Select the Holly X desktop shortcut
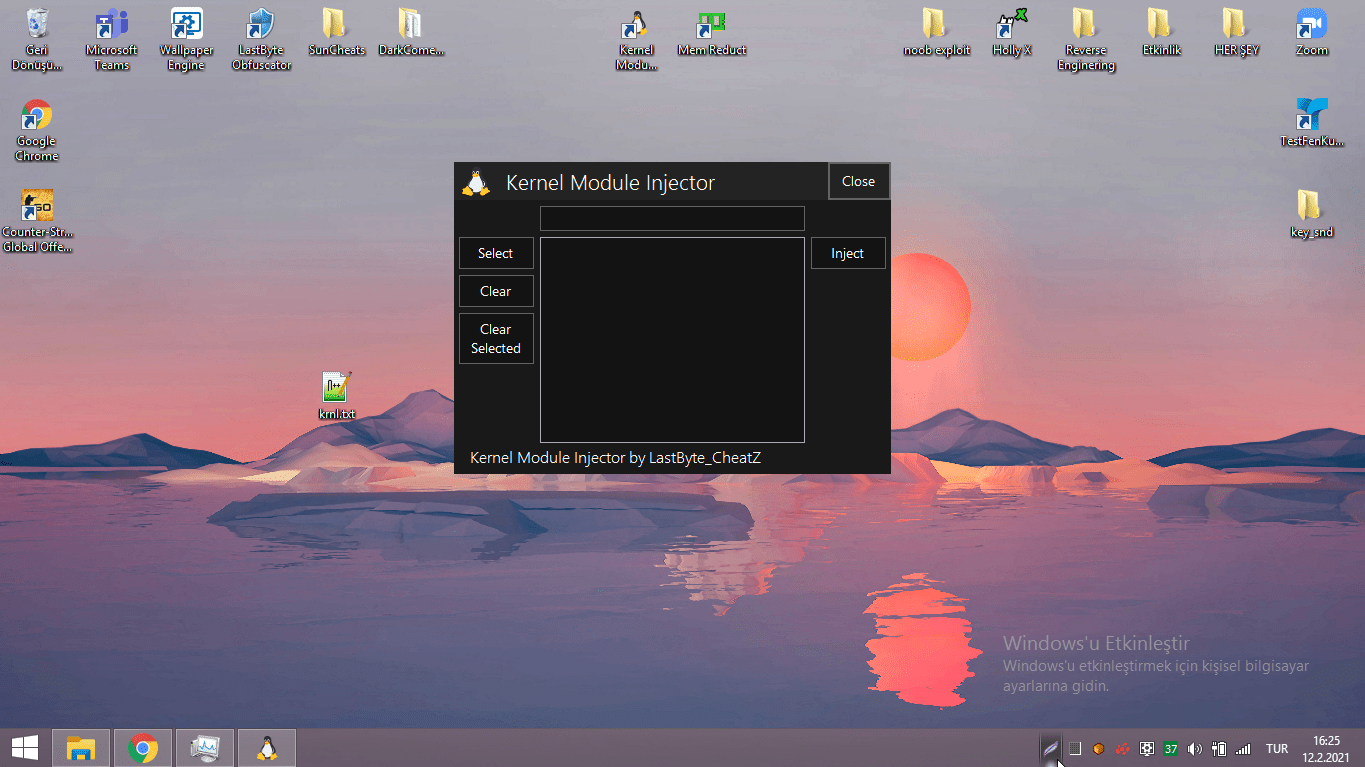This screenshot has width=1365, height=767. pos(1012,32)
